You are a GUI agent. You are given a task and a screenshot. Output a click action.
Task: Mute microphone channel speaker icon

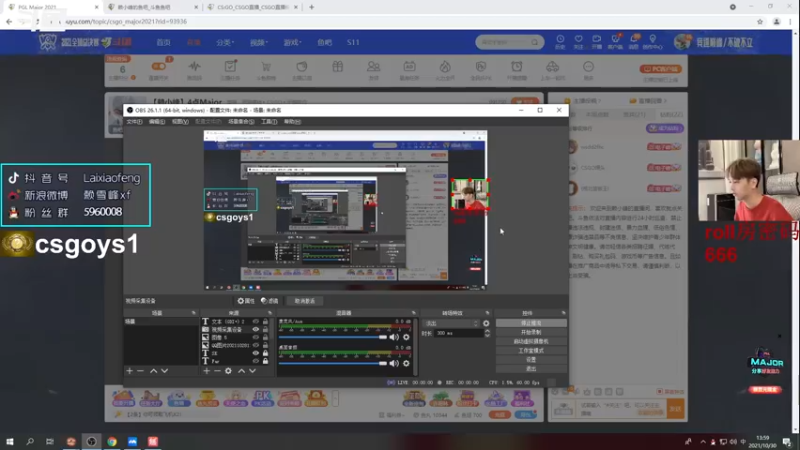pos(394,337)
